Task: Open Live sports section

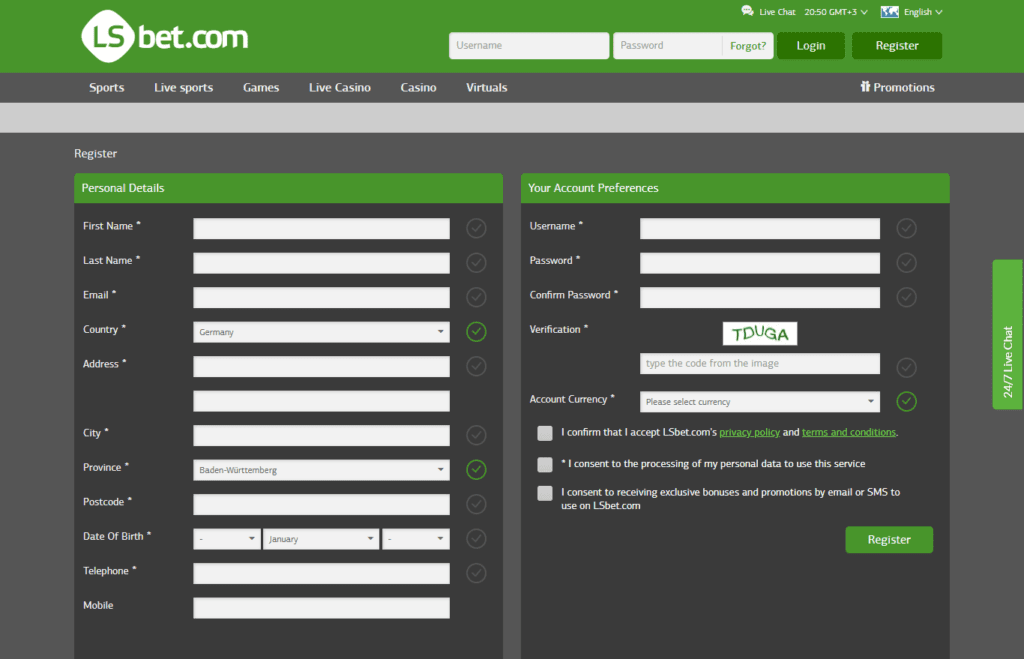Action: point(184,88)
